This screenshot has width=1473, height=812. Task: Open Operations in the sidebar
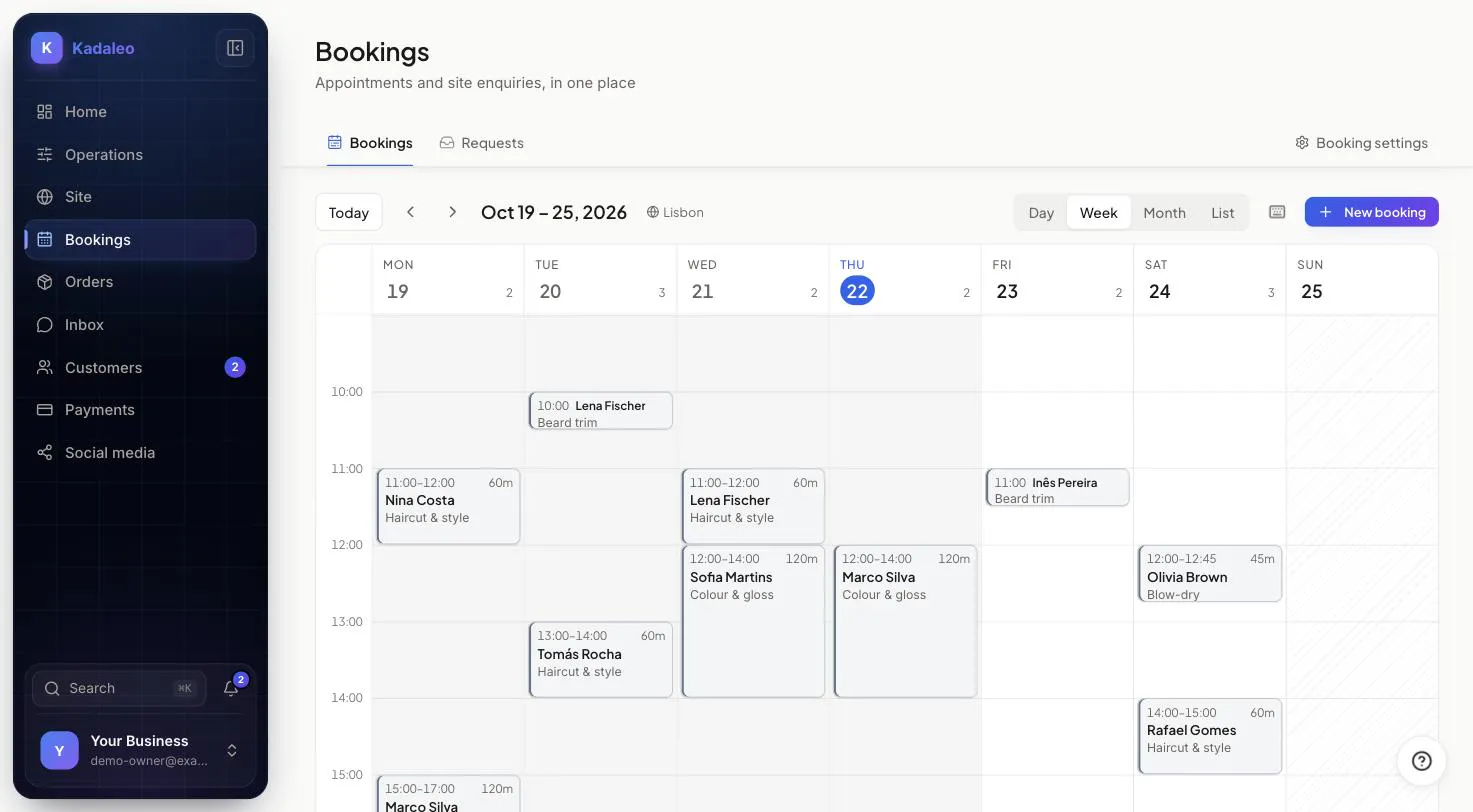coord(140,155)
